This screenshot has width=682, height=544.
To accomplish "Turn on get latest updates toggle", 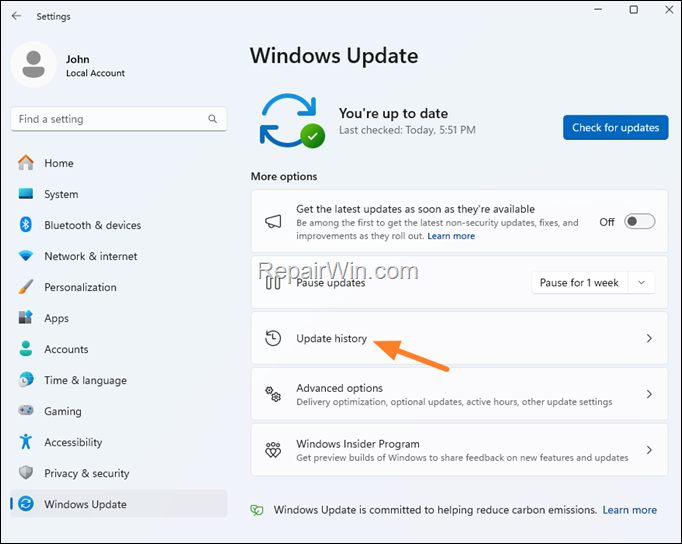I will (639, 221).
